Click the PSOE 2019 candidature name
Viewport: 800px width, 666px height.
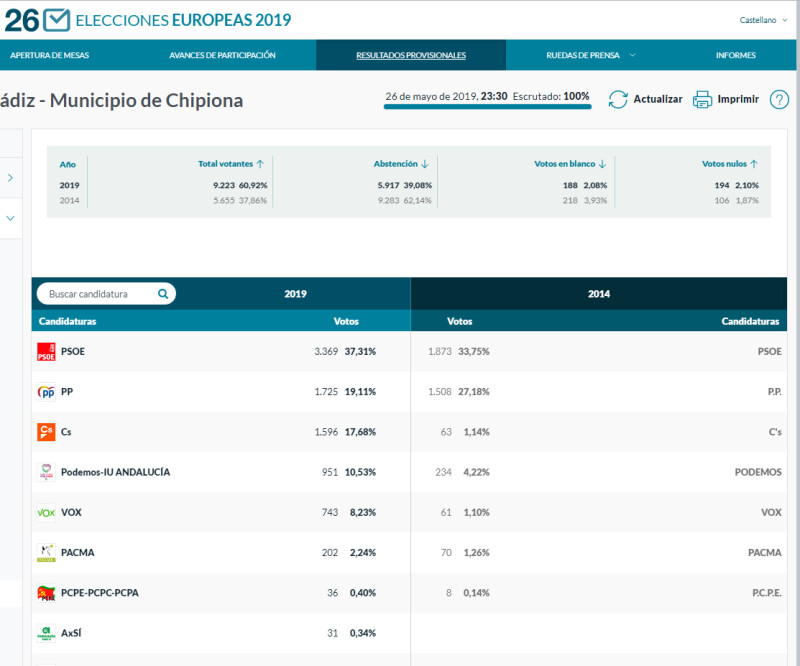click(x=73, y=352)
